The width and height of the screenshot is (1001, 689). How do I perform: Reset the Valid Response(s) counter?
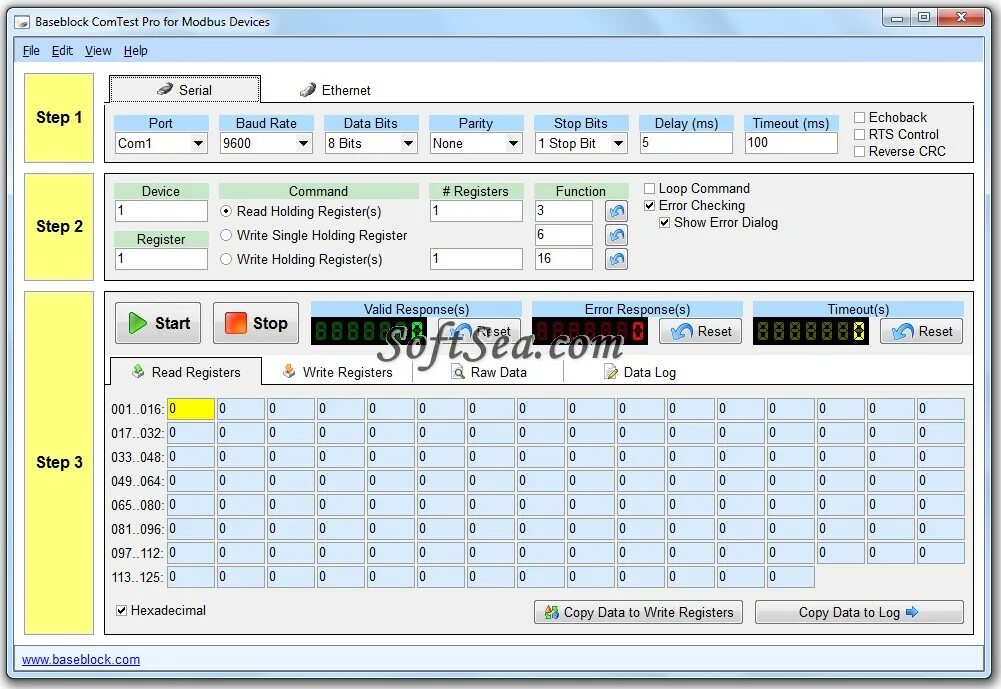coord(479,331)
